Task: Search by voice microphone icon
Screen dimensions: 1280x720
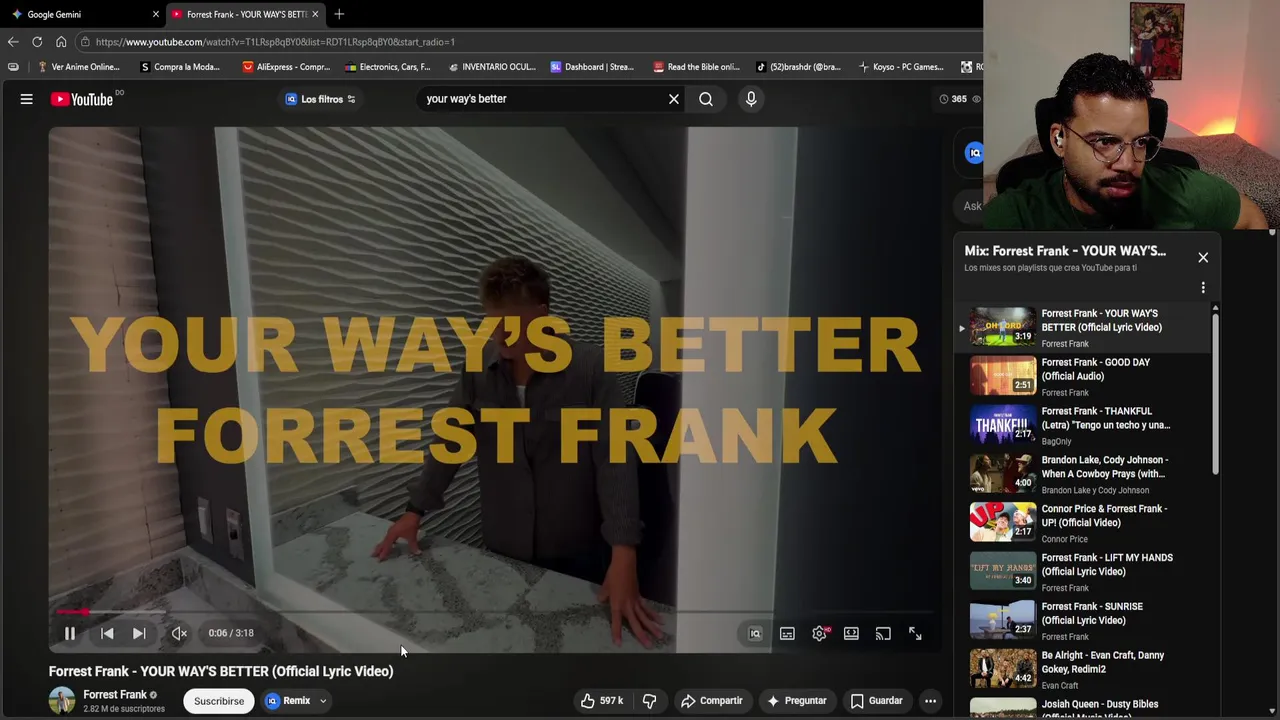Action: [x=751, y=99]
